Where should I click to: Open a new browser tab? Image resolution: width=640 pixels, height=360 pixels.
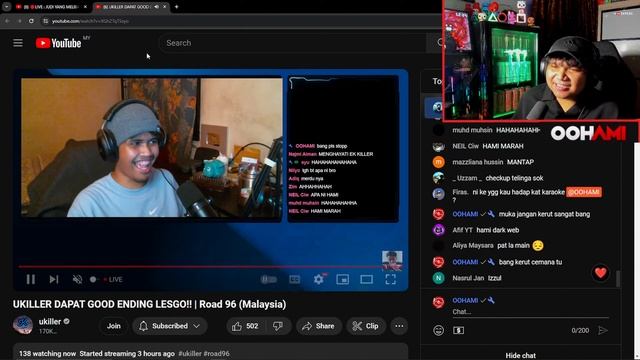tap(176, 7)
